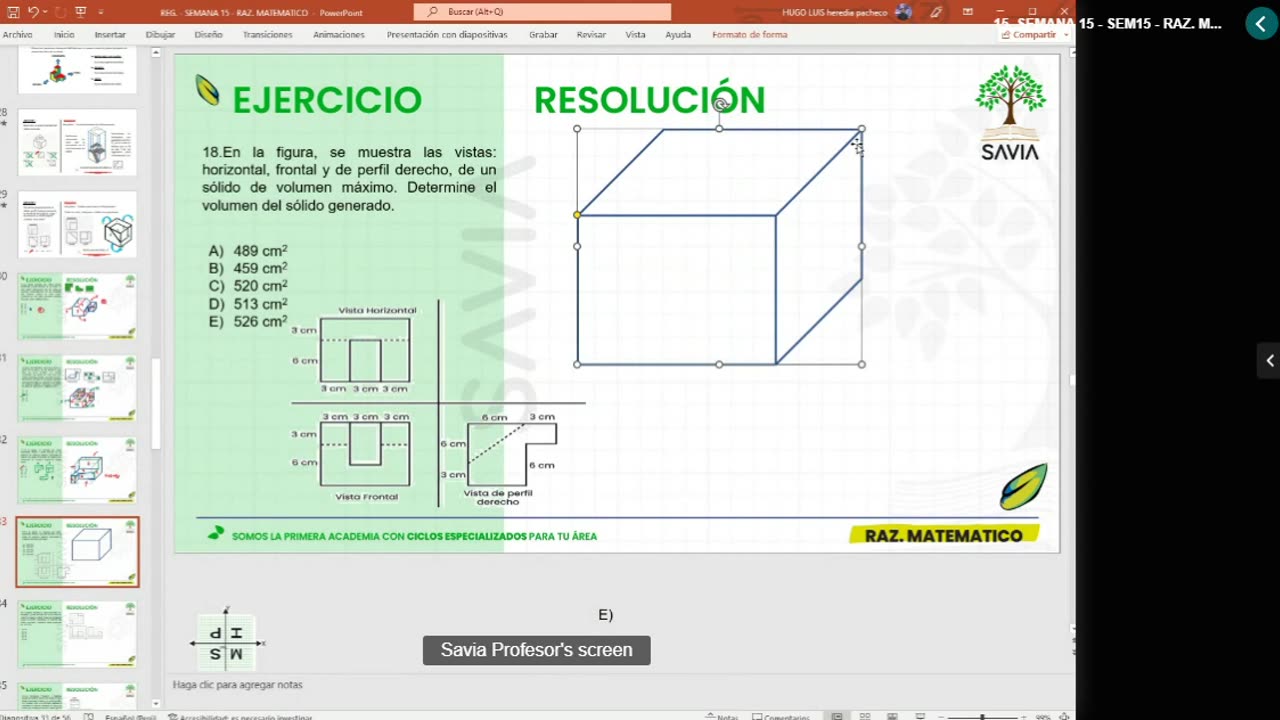The height and width of the screenshot is (720, 1280).
Task: Click the bottom-right resize handle of the cube
Action: pyautogui.click(x=862, y=364)
